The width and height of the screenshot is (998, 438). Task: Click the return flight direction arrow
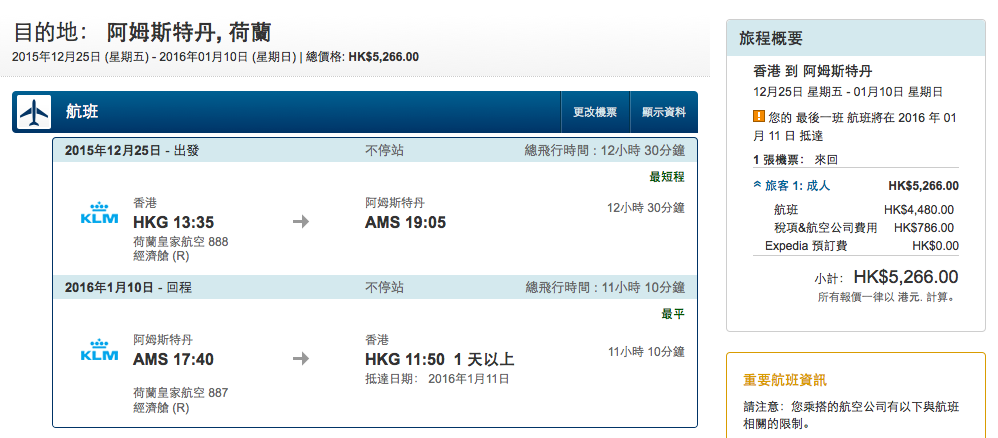tap(301, 359)
